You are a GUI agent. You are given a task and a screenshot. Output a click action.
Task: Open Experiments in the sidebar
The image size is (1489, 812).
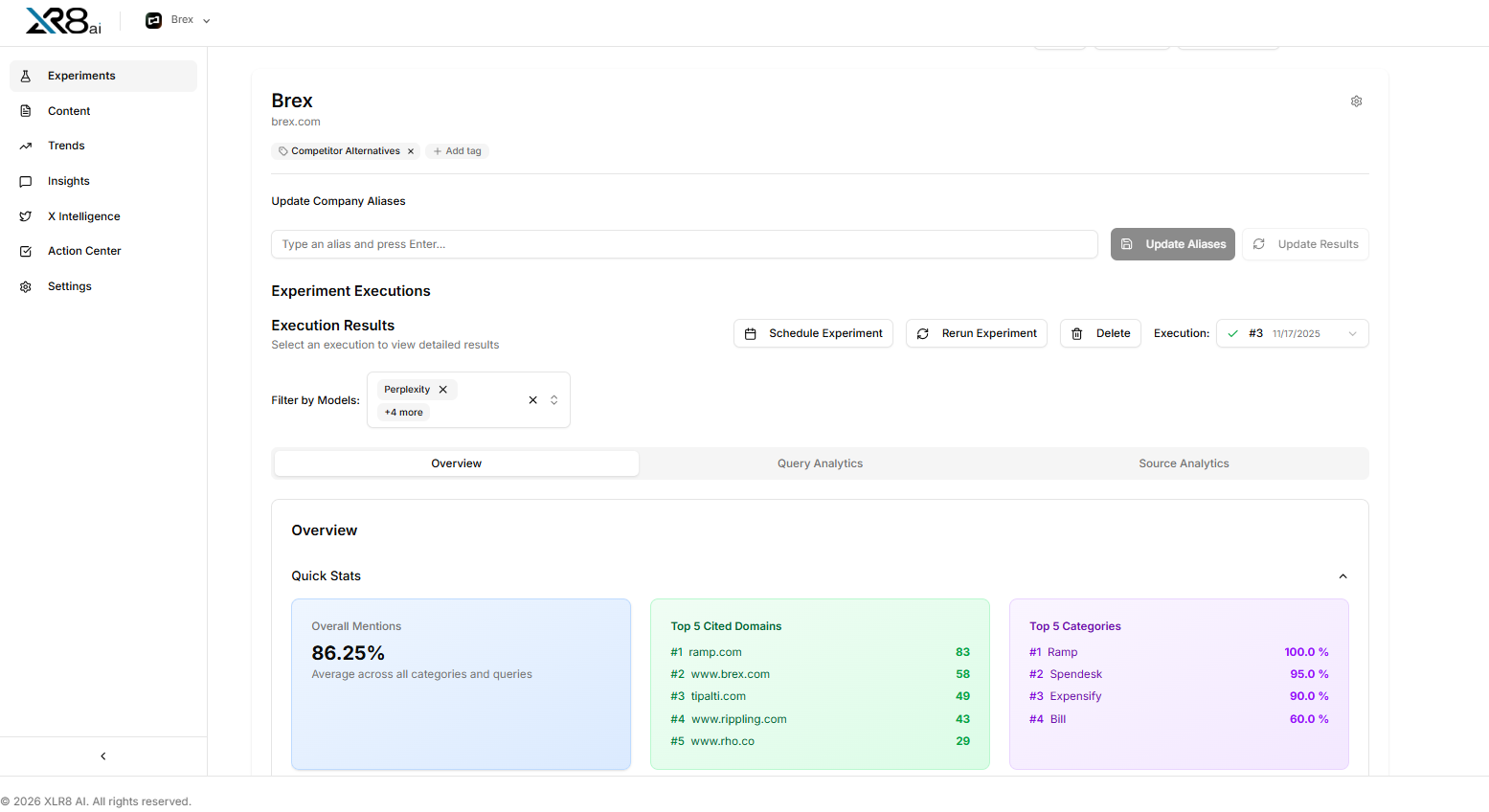pyautogui.click(x=81, y=76)
